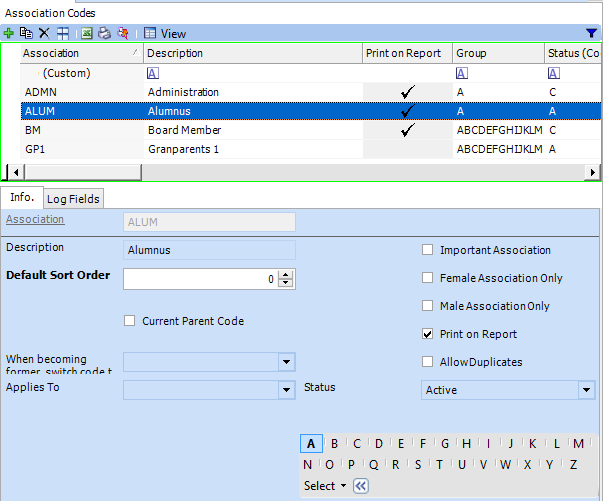Select group letter Q
The image size is (603, 501).
[373, 464]
